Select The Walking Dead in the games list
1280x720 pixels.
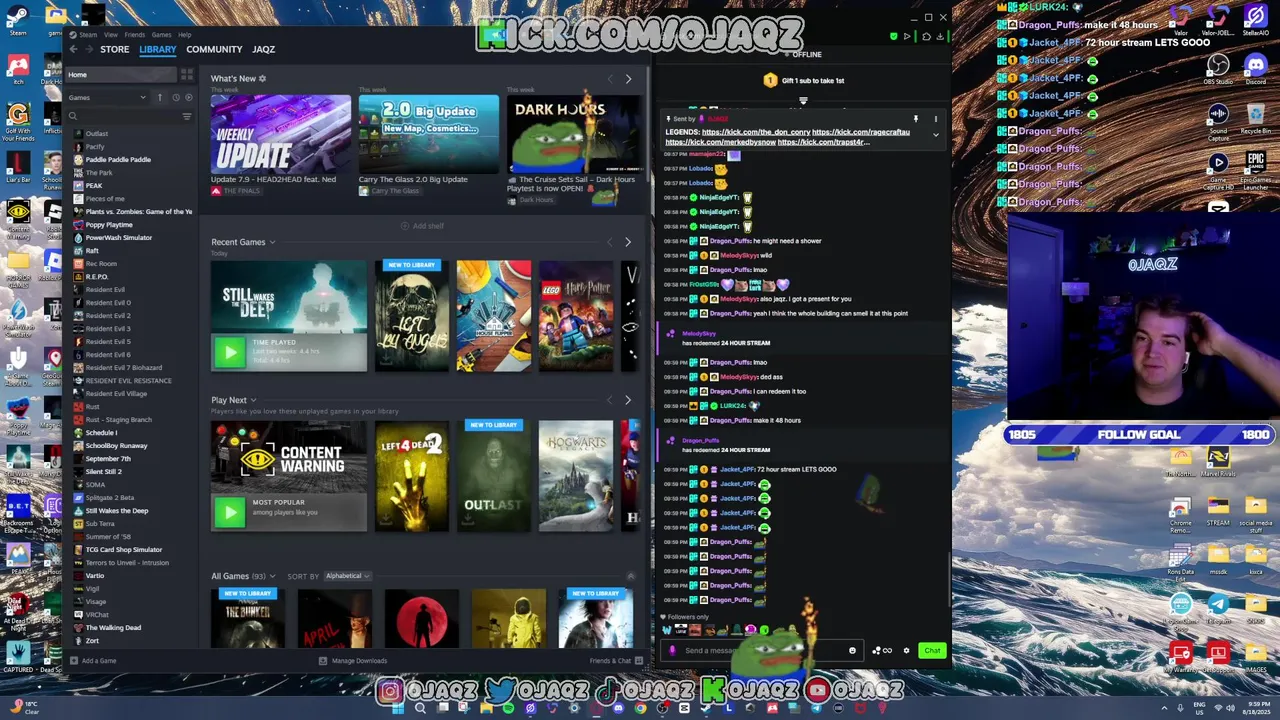(x=113, y=628)
